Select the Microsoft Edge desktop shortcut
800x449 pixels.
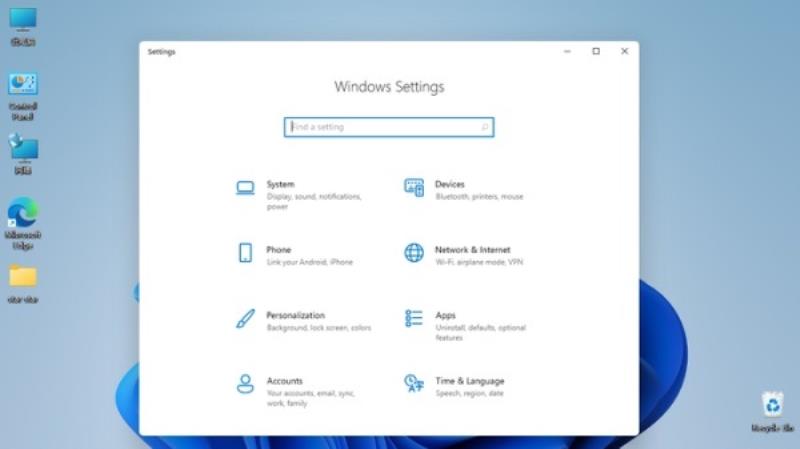[22, 212]
